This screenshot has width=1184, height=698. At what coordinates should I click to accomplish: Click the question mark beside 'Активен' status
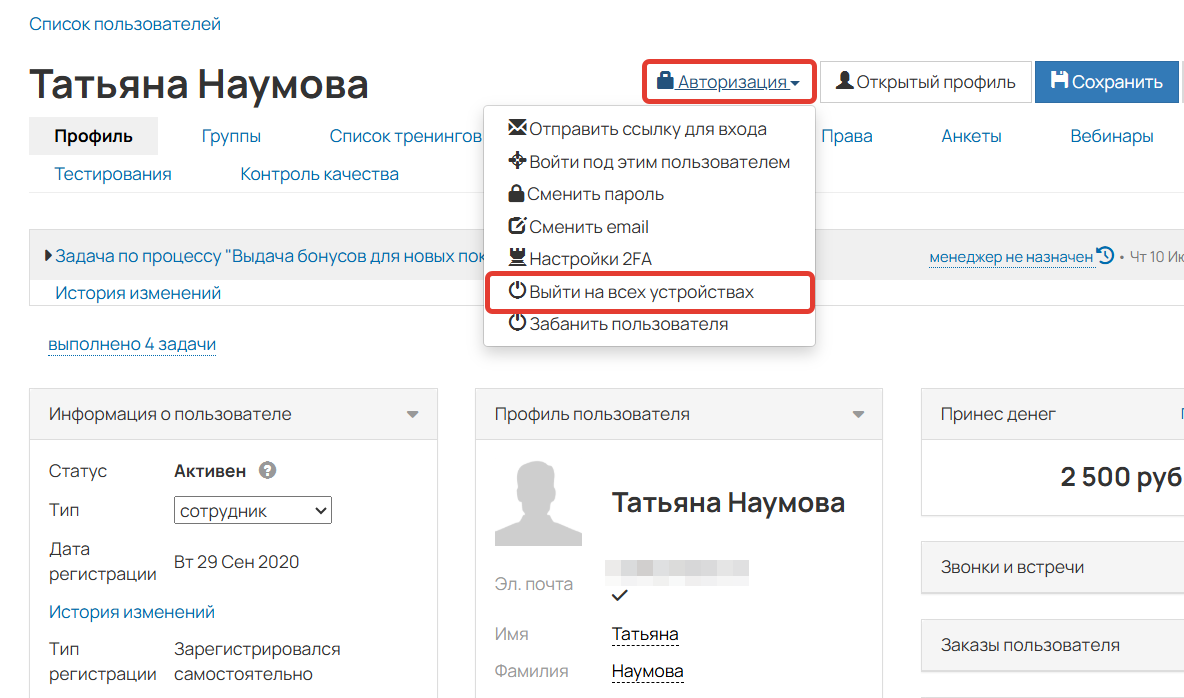coord(266,470)
